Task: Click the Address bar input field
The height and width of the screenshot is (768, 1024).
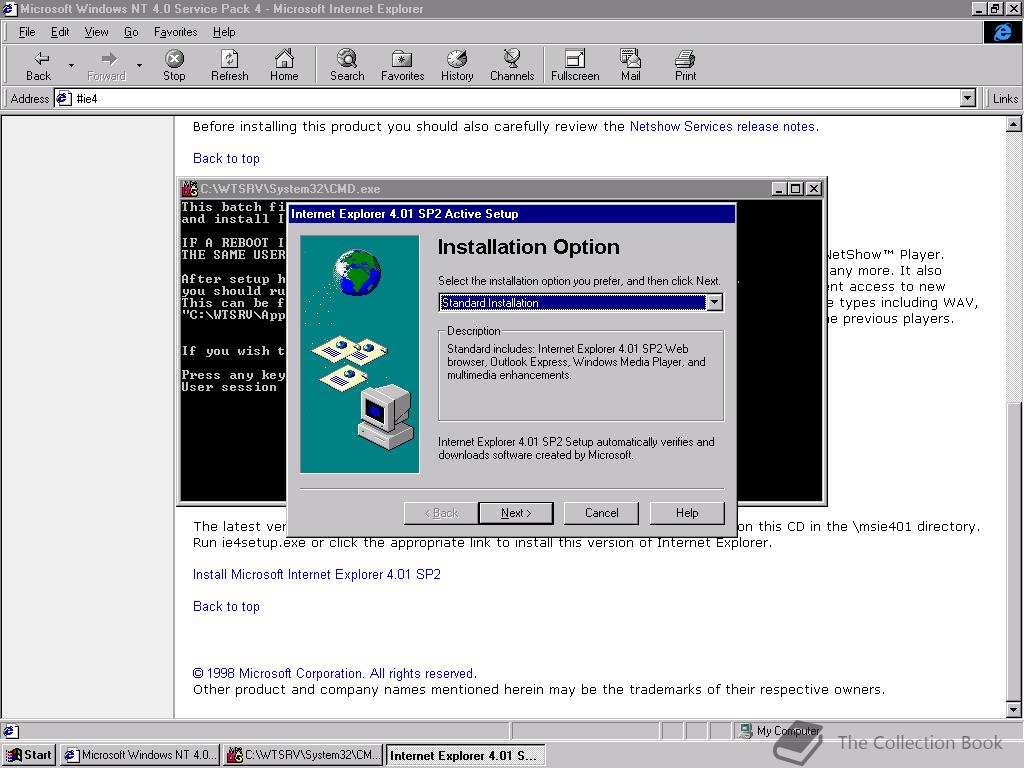Action: [x=516, y=99]
